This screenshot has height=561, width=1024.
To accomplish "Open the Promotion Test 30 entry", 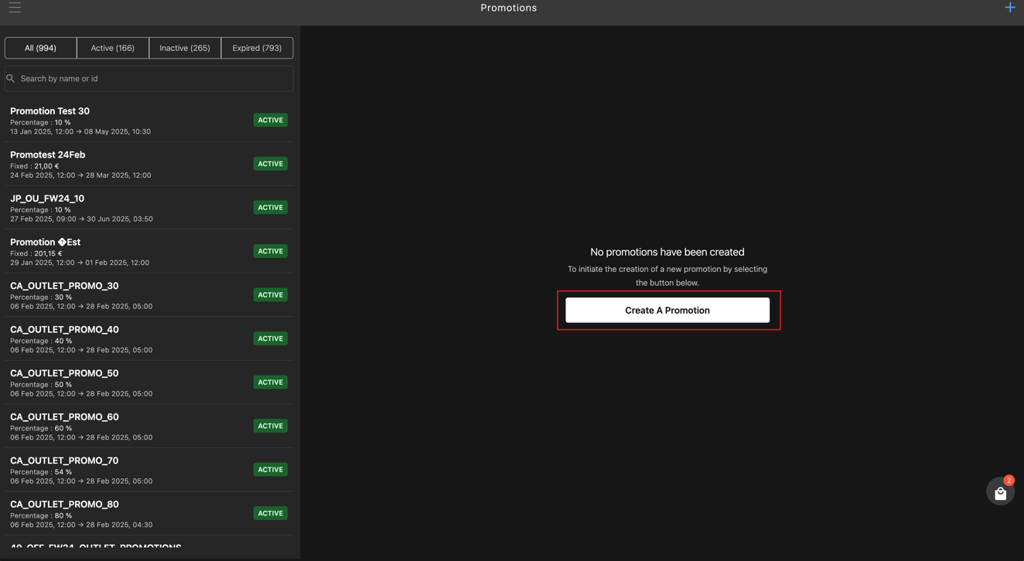I will coord(149,120).
